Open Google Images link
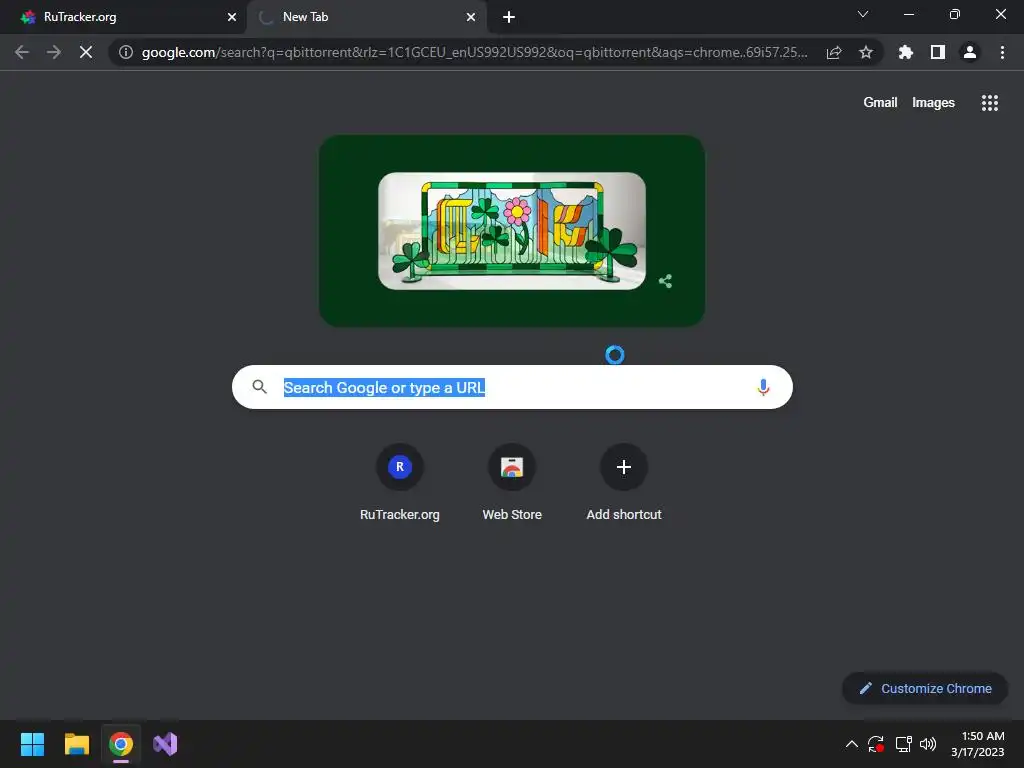Viewport: 1024px width, 768px height. click(x=933, y=103)
